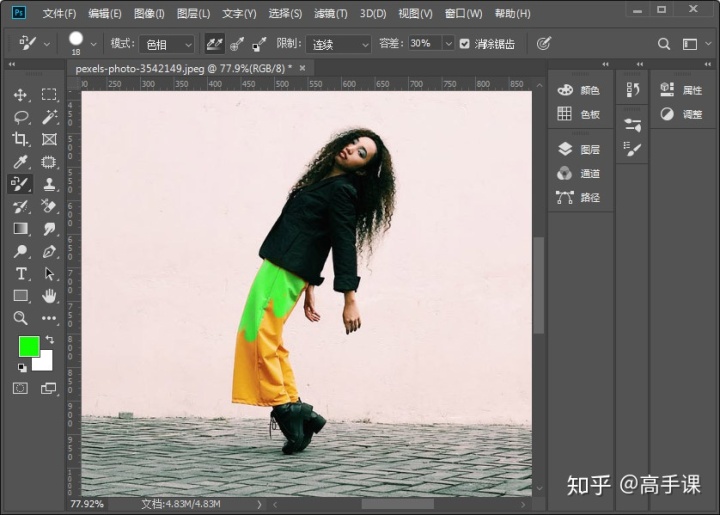The height and width of the screenshot is (515, 720).
Task: Open the 窗口(W) menu
Action: (x=463, y=13)
